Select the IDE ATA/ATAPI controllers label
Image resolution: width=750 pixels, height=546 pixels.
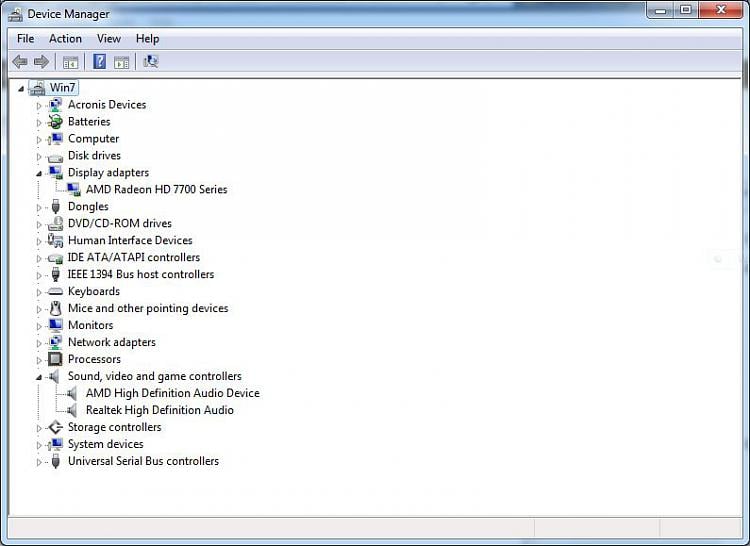click(133, 257)
